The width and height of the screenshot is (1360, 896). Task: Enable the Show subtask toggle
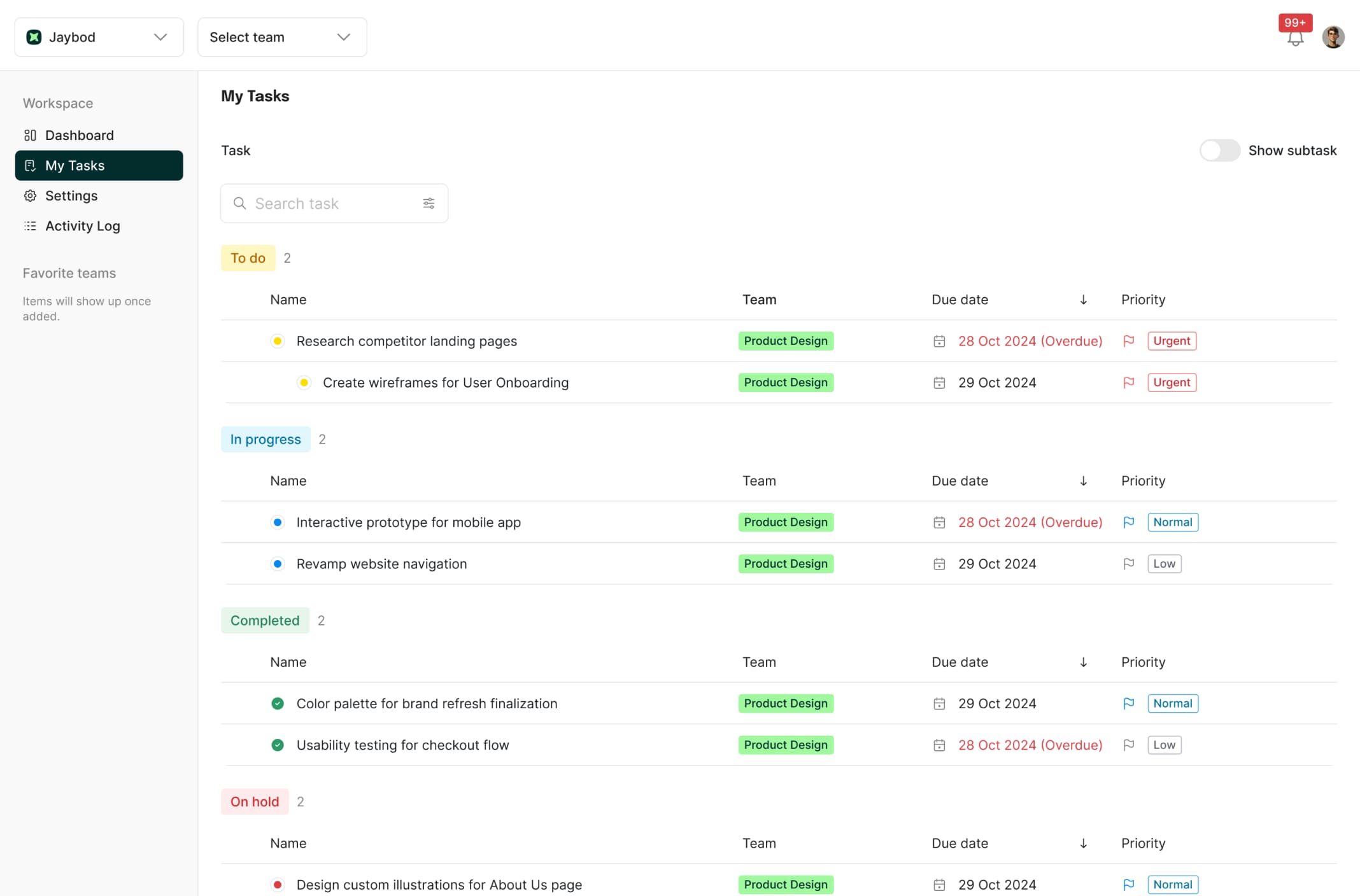pyautogui.click(x=1219, y=150)
